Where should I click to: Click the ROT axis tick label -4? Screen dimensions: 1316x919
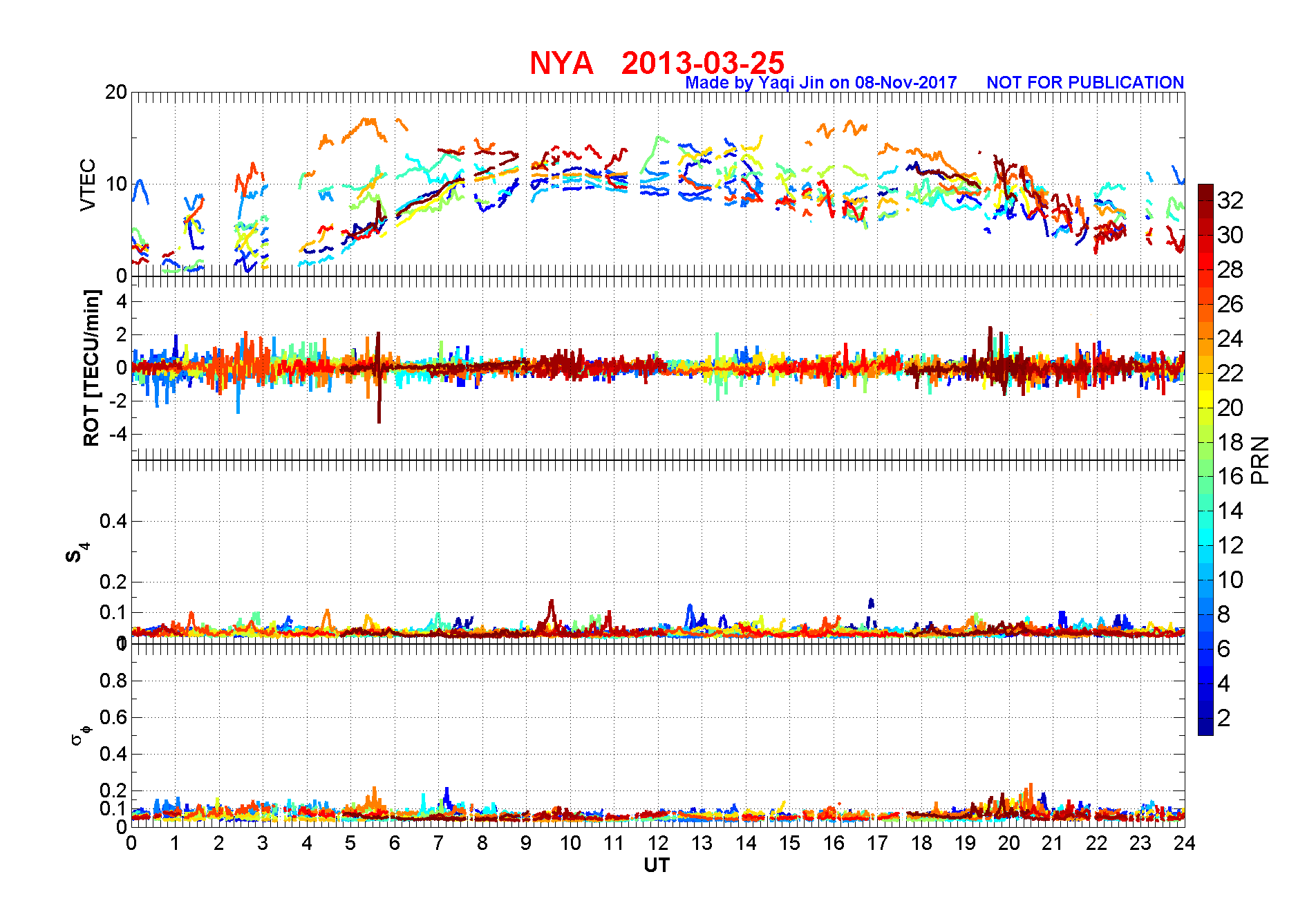pyautogui.click(x=120, y=435)
